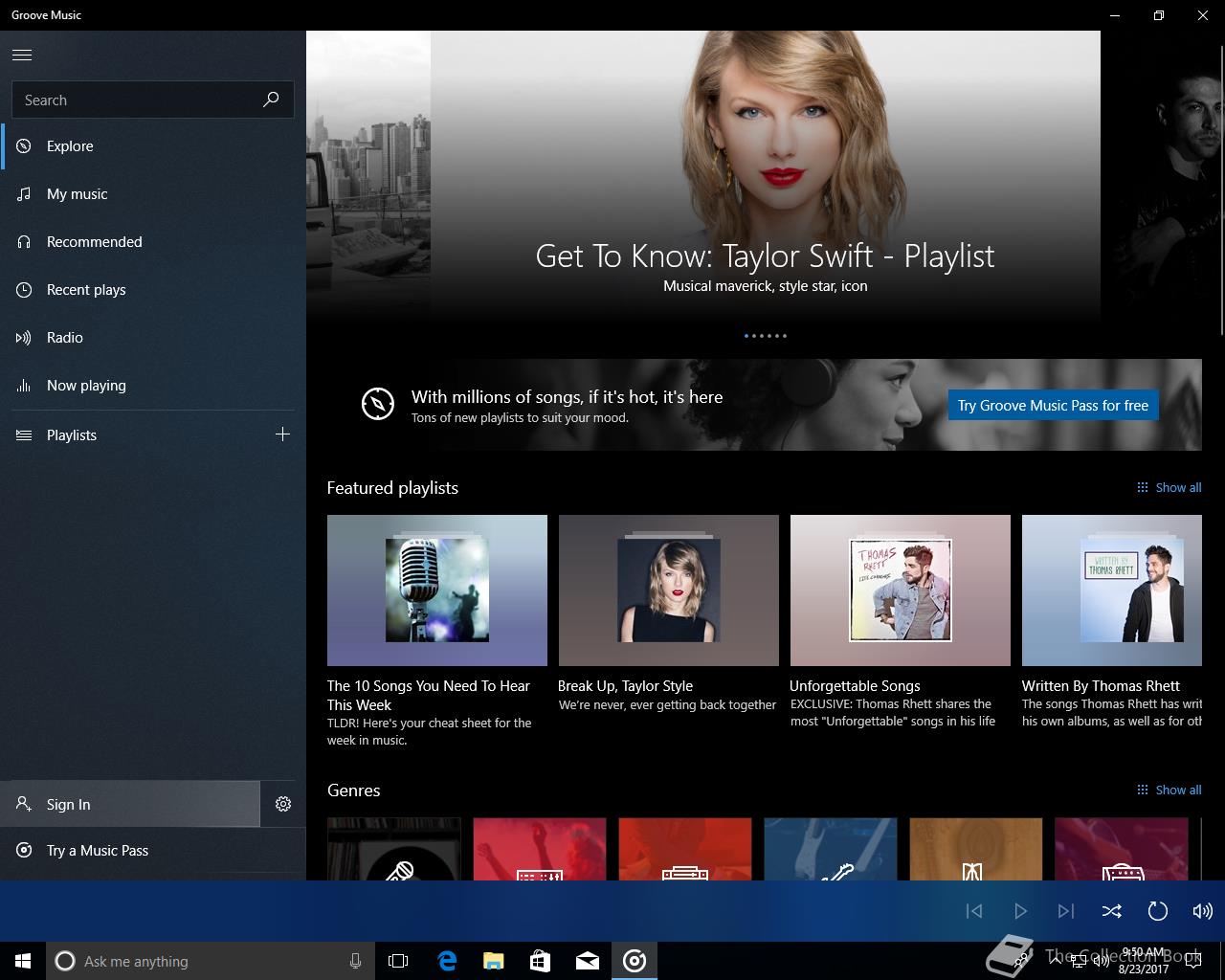Click the search magnifier icon
The width and height of the screenshot is (1225, 980).
tap(271, 100)
